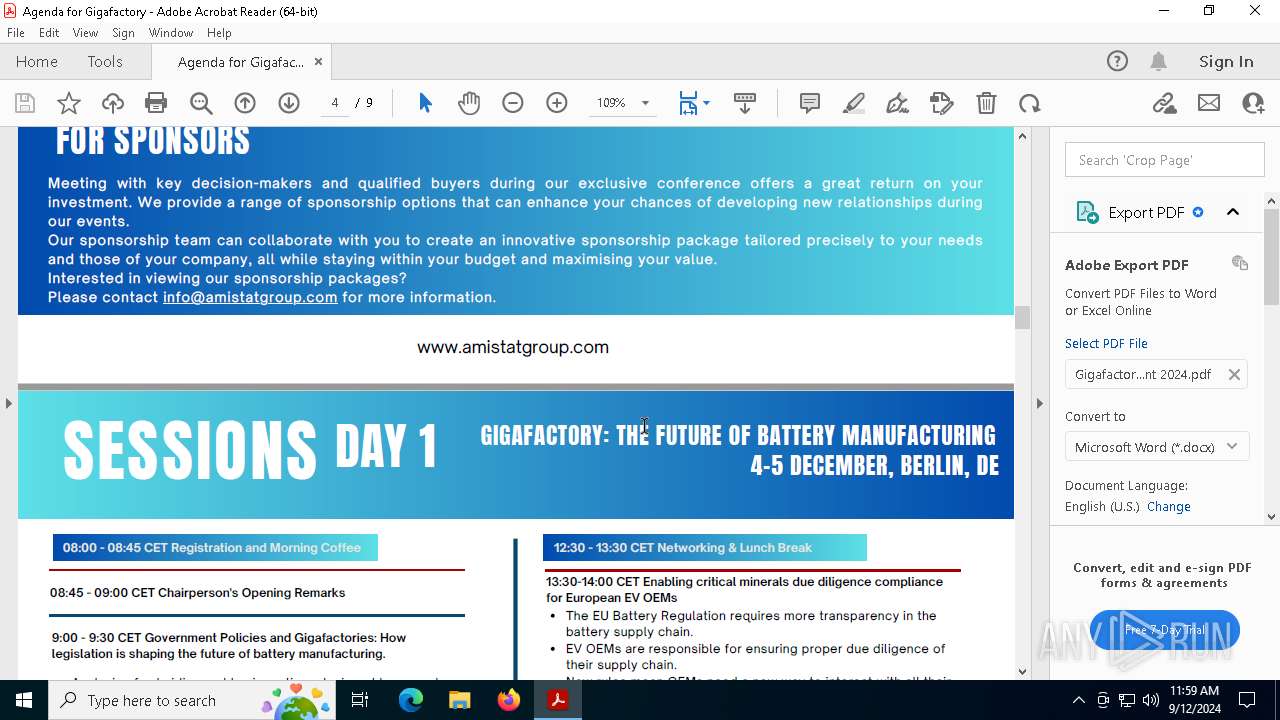
Task: Click the Select PDF File link
Action: 1106,343
